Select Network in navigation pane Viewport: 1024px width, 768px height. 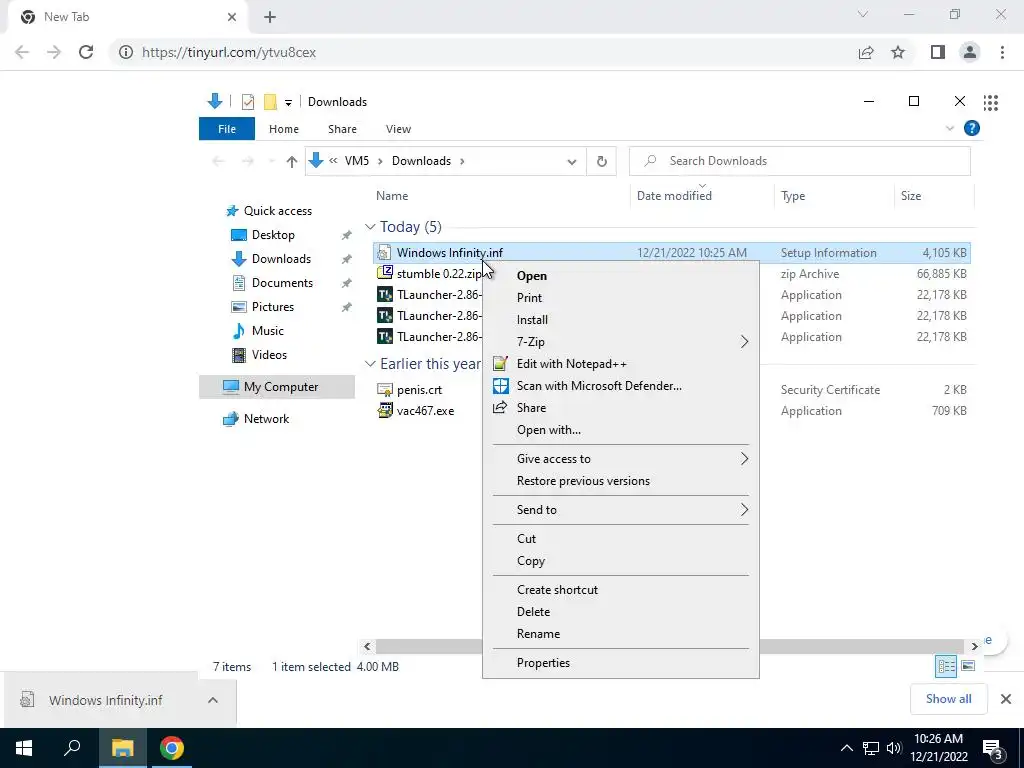(x=266, y=419)
